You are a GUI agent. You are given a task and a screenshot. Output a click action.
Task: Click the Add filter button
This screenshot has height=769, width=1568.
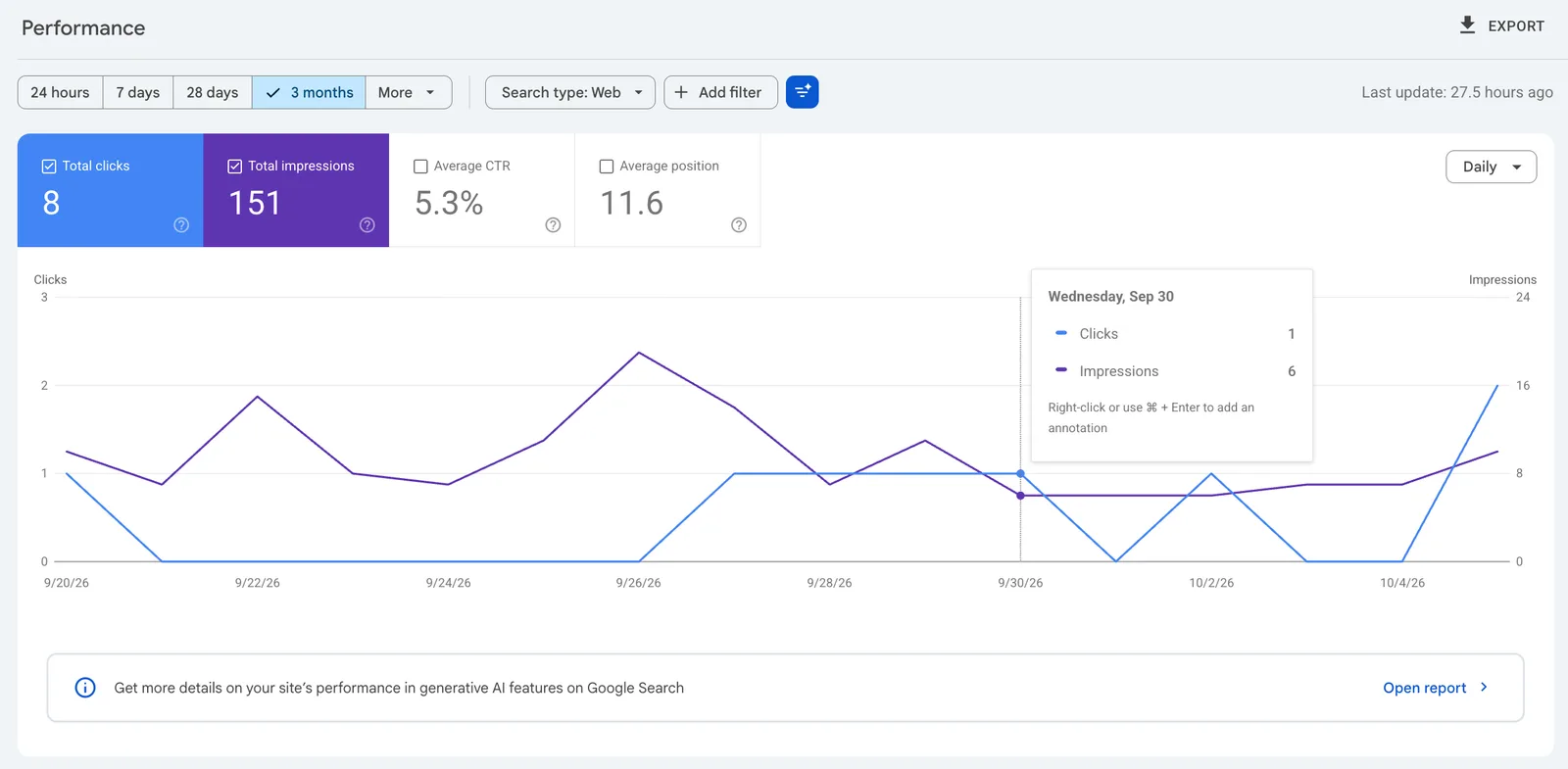(x=720, y=92)
